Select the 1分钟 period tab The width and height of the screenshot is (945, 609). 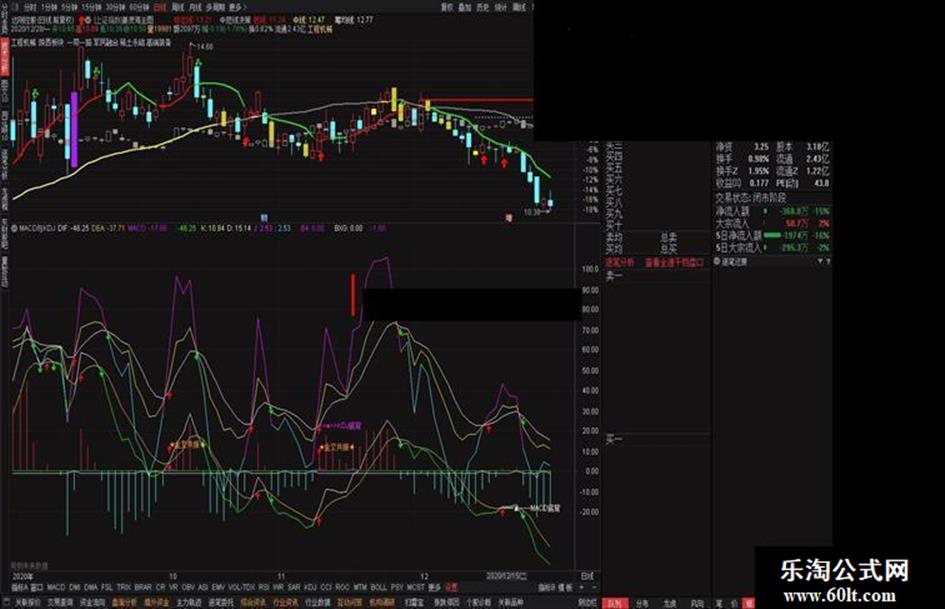click(x=48, y=8)
